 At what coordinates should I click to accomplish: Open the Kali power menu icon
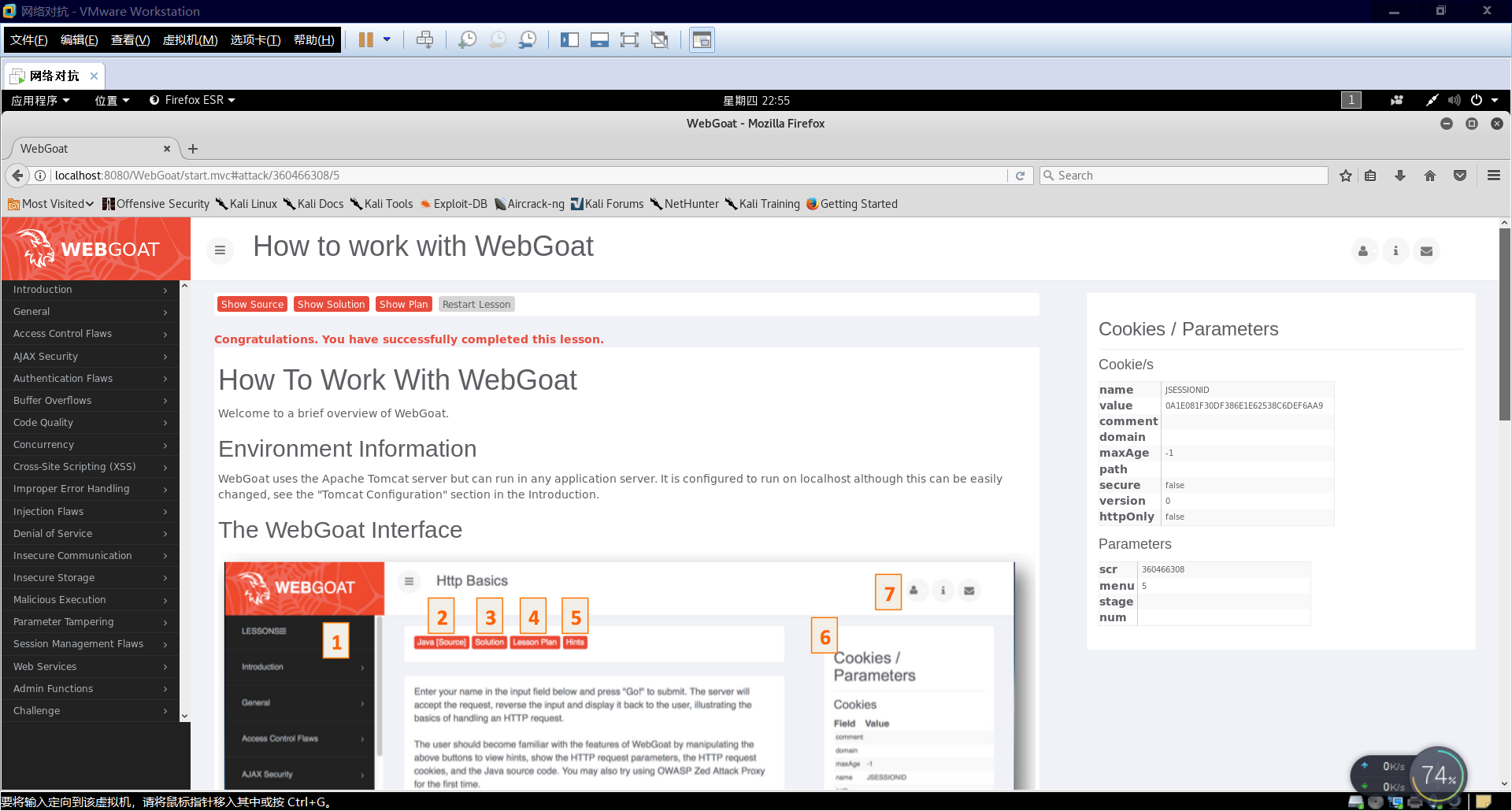click(x=1477, y=100)
